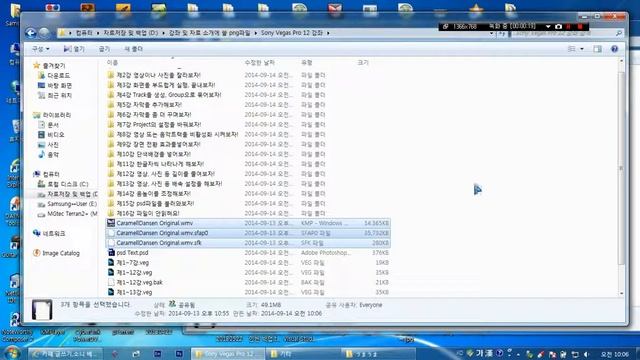This screenshot has height=360, width=640.
Task: Click the file list vertical scrollbar
Action: click(621, 167)
